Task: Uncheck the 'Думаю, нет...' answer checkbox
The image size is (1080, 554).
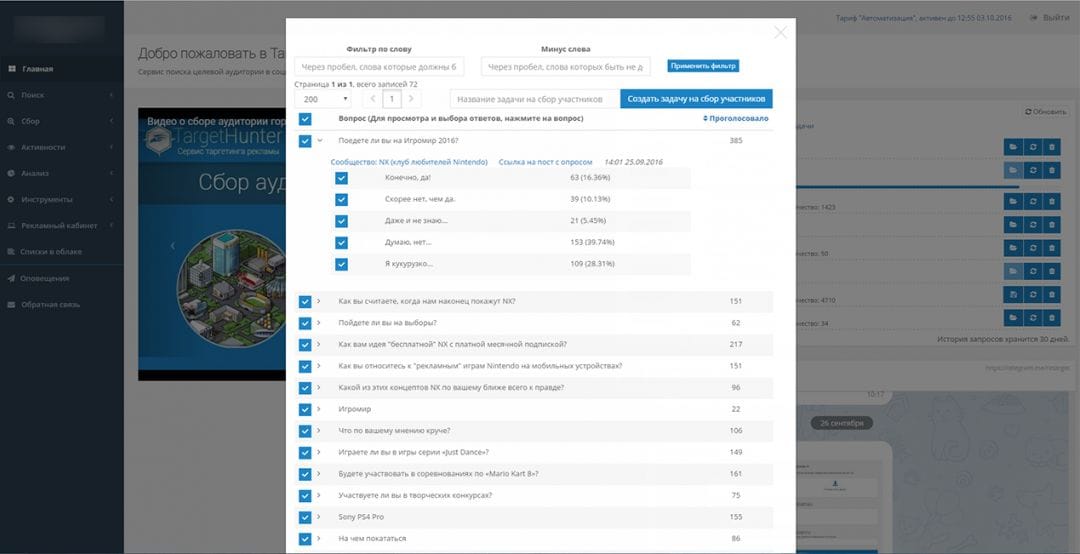Action: [341, 243]
